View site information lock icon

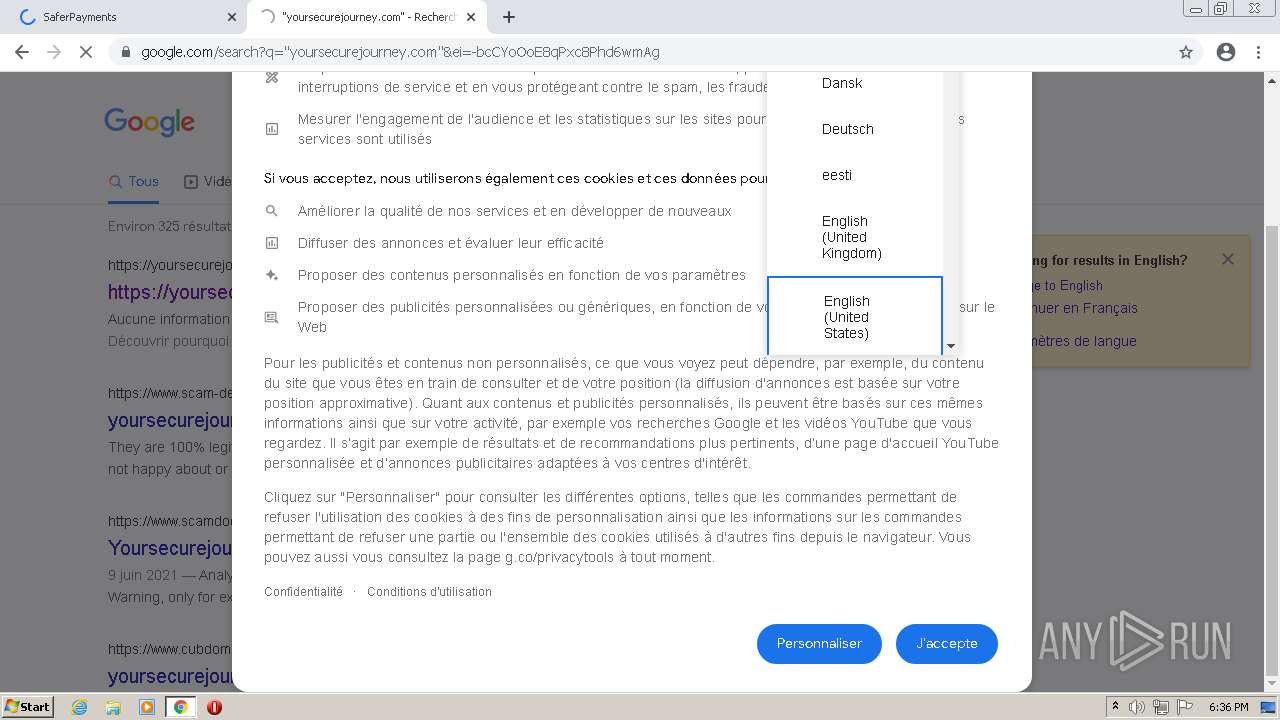tap(125, 52)
